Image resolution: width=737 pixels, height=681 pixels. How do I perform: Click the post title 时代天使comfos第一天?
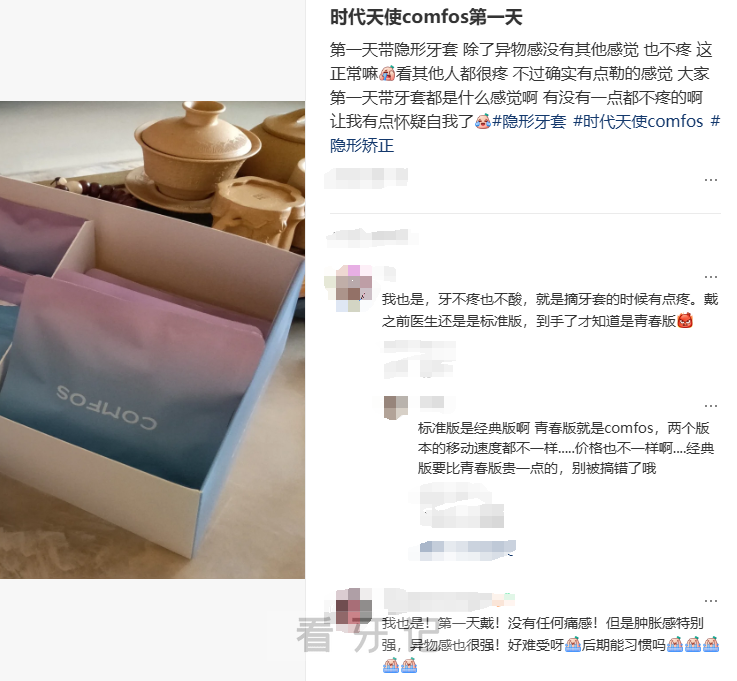(x=426, y=17)
